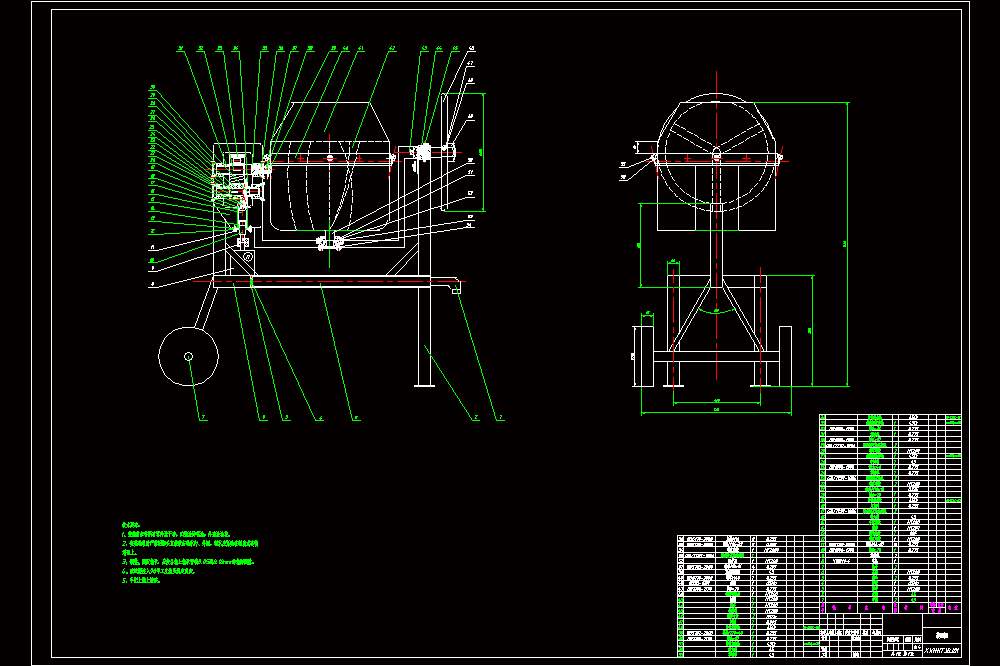Select the overall height dimension line
Viewport: 1000px width, 666px height.
point(848,244)
